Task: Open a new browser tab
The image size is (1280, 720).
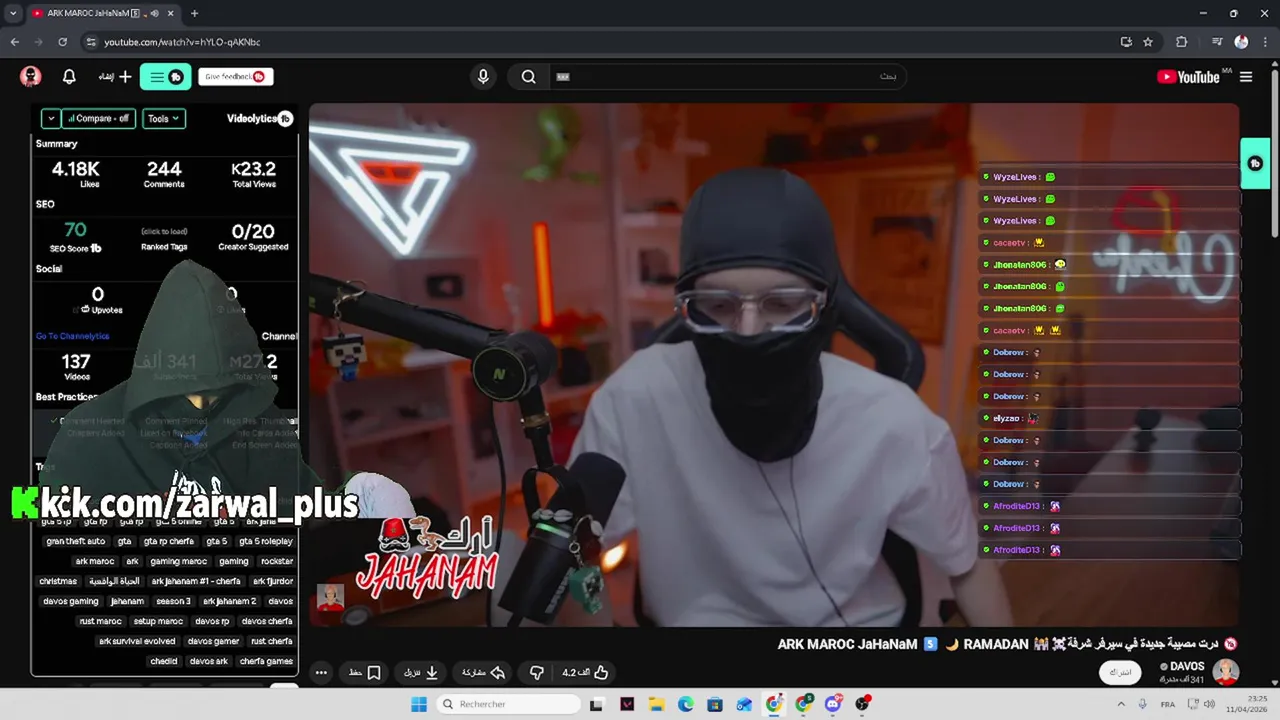Action: [194, 13]
